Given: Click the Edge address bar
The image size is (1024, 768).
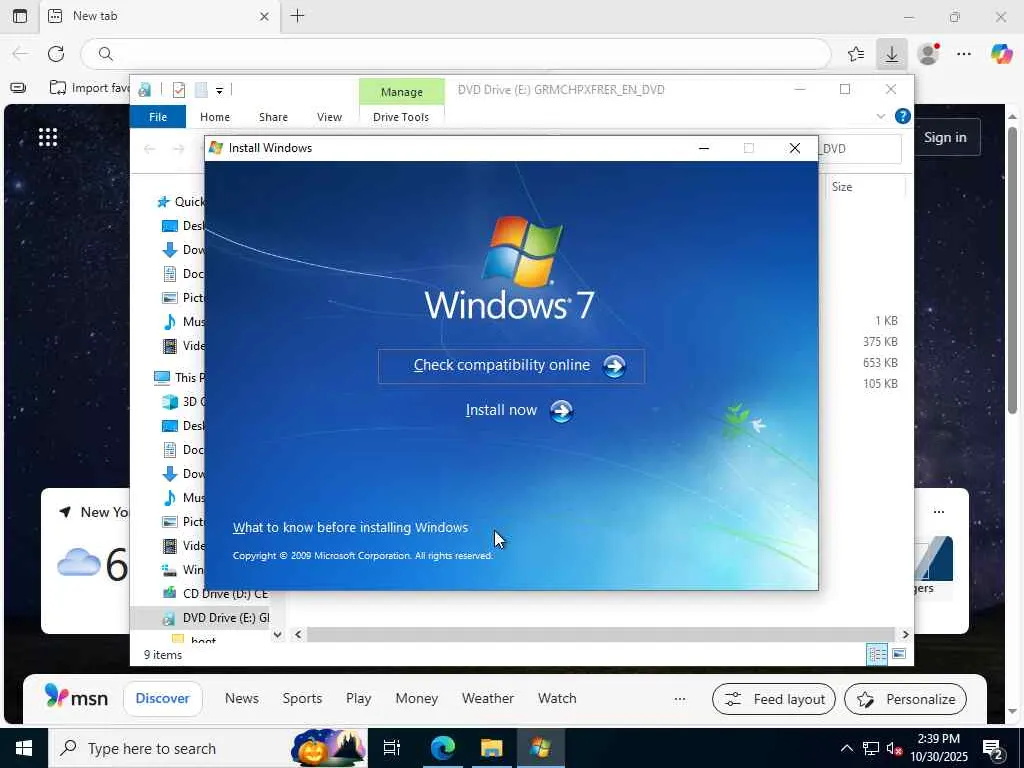Looking at the screenshot, I should pos(455,54).
